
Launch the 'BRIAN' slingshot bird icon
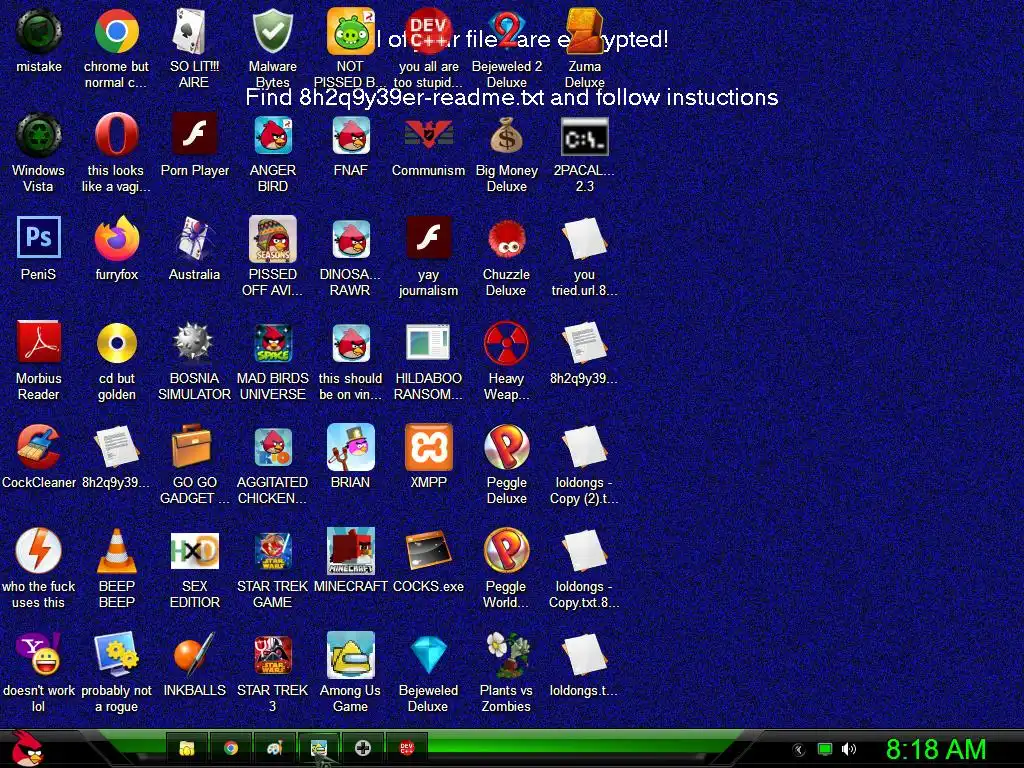click(351, 447)
